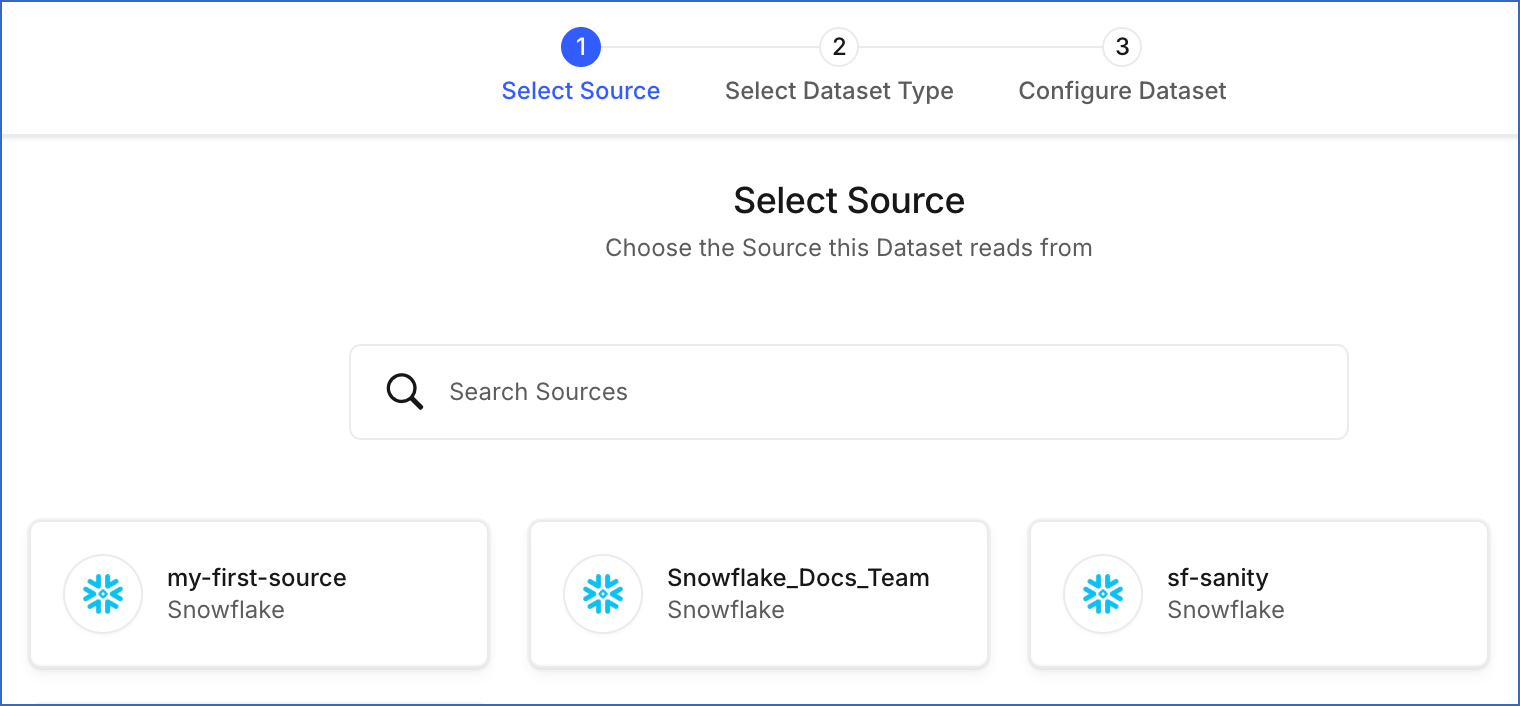Click 'Snowflake' subtitle under my-first-source

pyautogui.click(x=226, y=610)
